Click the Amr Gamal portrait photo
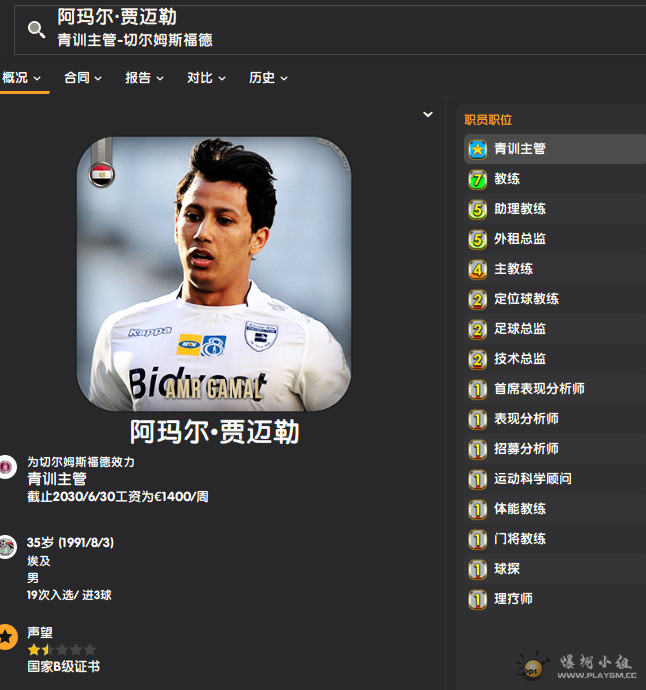The width and height of the screenshot is (646, 690). coord(214,273)
